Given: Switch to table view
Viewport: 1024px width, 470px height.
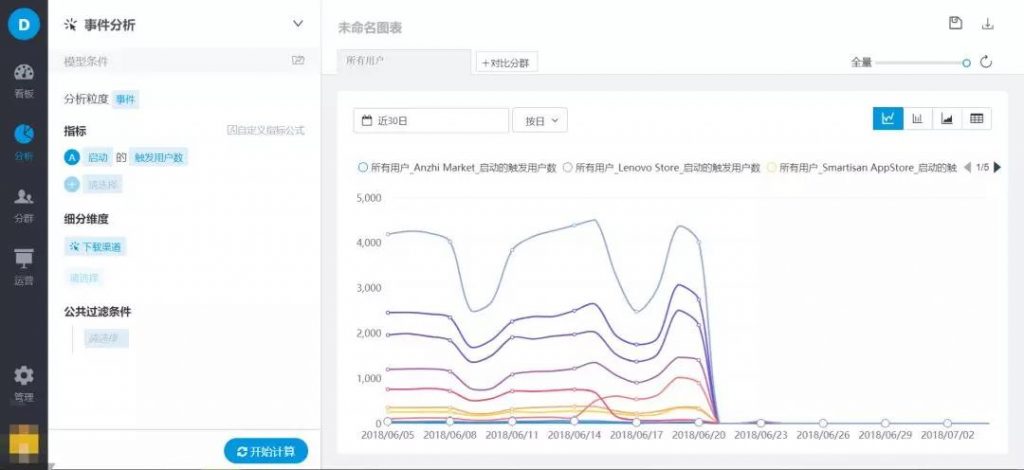Looking at the screenshot, I should pos(976,119).
